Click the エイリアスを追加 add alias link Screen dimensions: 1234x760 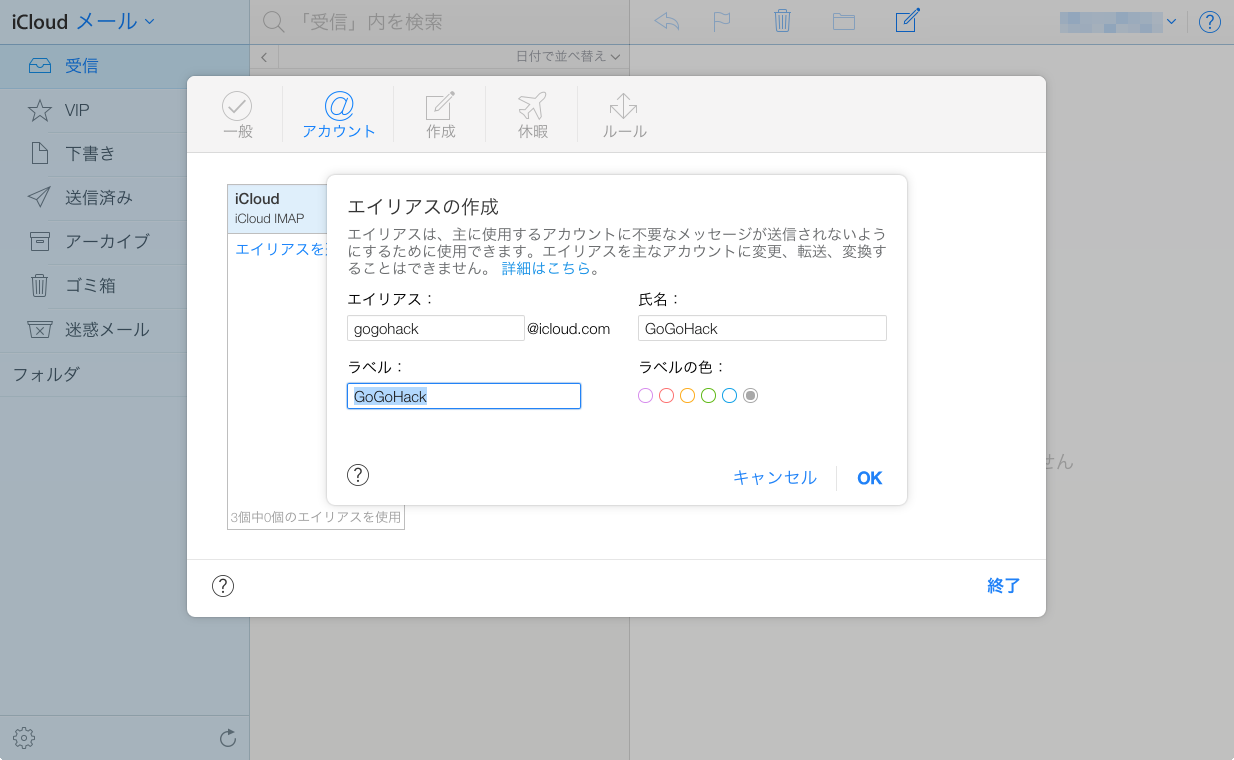point(281,249)
